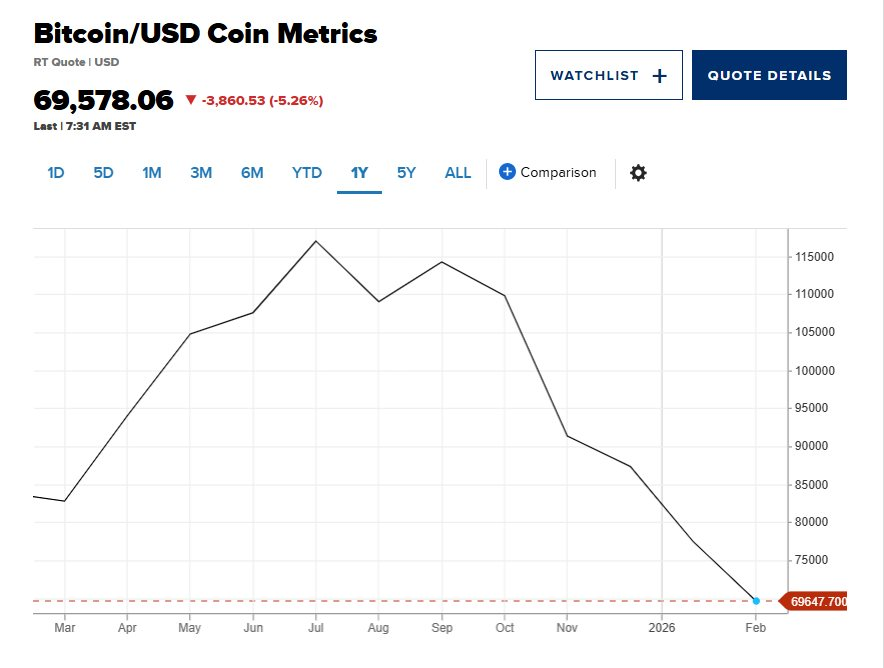Viewport: 884px width, 668px height.
Task: Switch to the YTD chart view
Action: (x=306, y=172)
